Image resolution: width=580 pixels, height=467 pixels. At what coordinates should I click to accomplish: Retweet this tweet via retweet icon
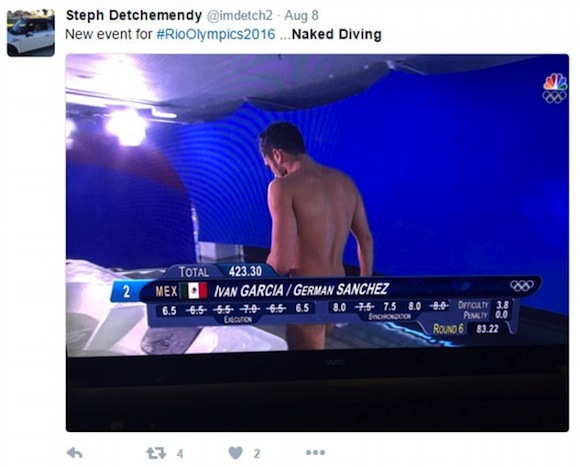(156, 453)
